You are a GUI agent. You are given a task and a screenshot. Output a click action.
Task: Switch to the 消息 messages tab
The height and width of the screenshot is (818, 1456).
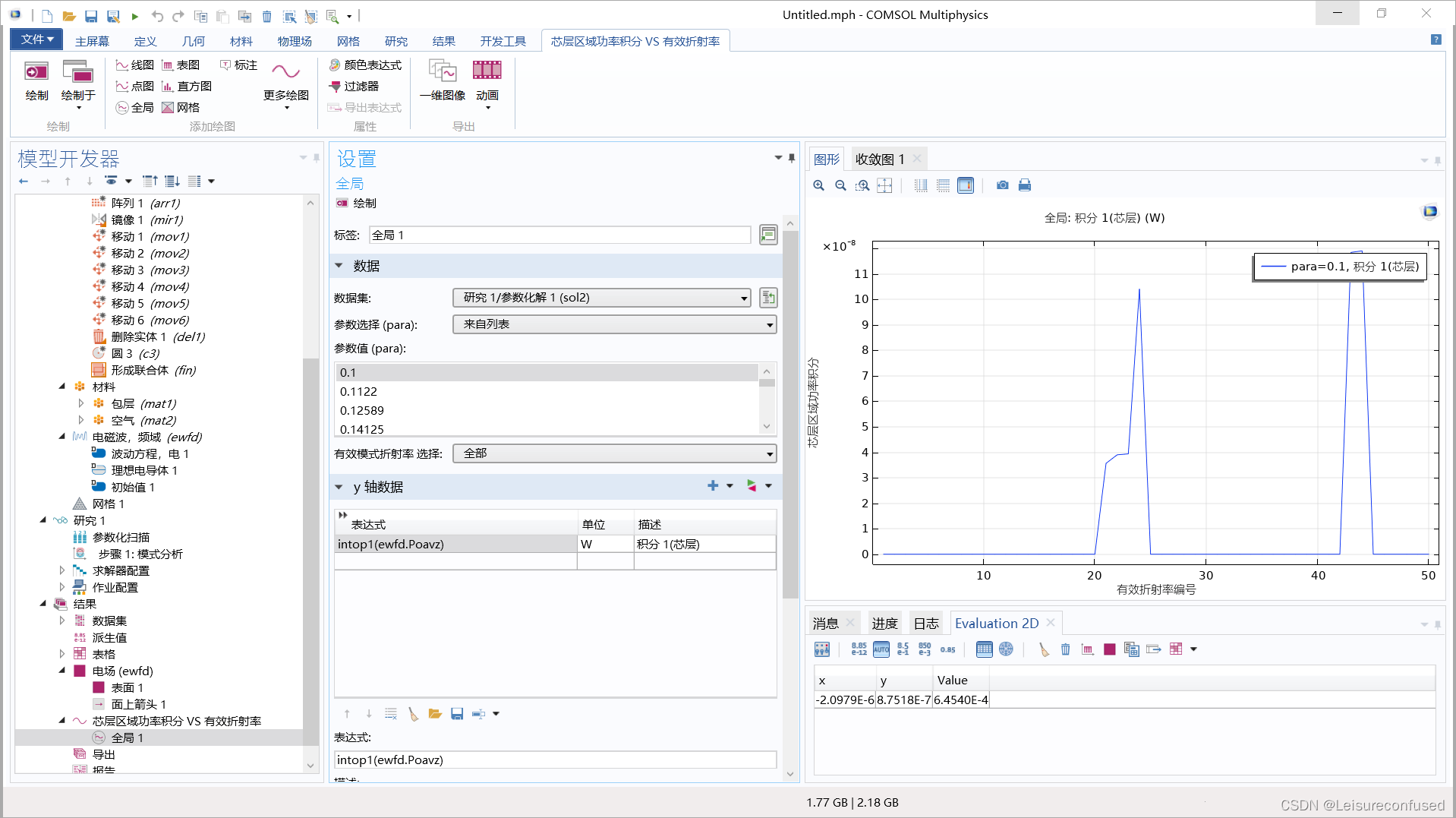click(x=825, y=624)
